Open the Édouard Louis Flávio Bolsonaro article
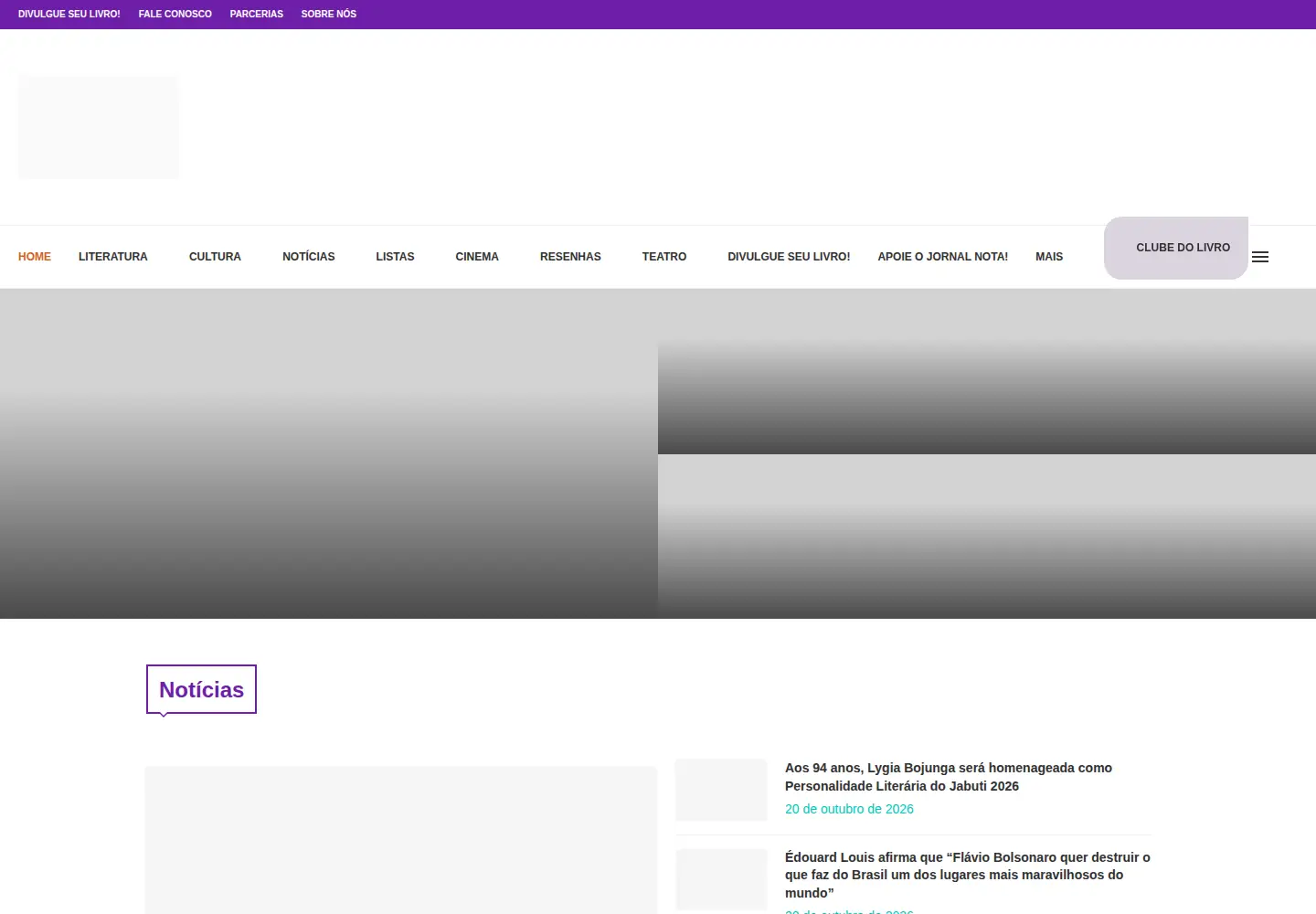Image resolution: width=1316 pixels, height=914 pixels. (967, 875)
